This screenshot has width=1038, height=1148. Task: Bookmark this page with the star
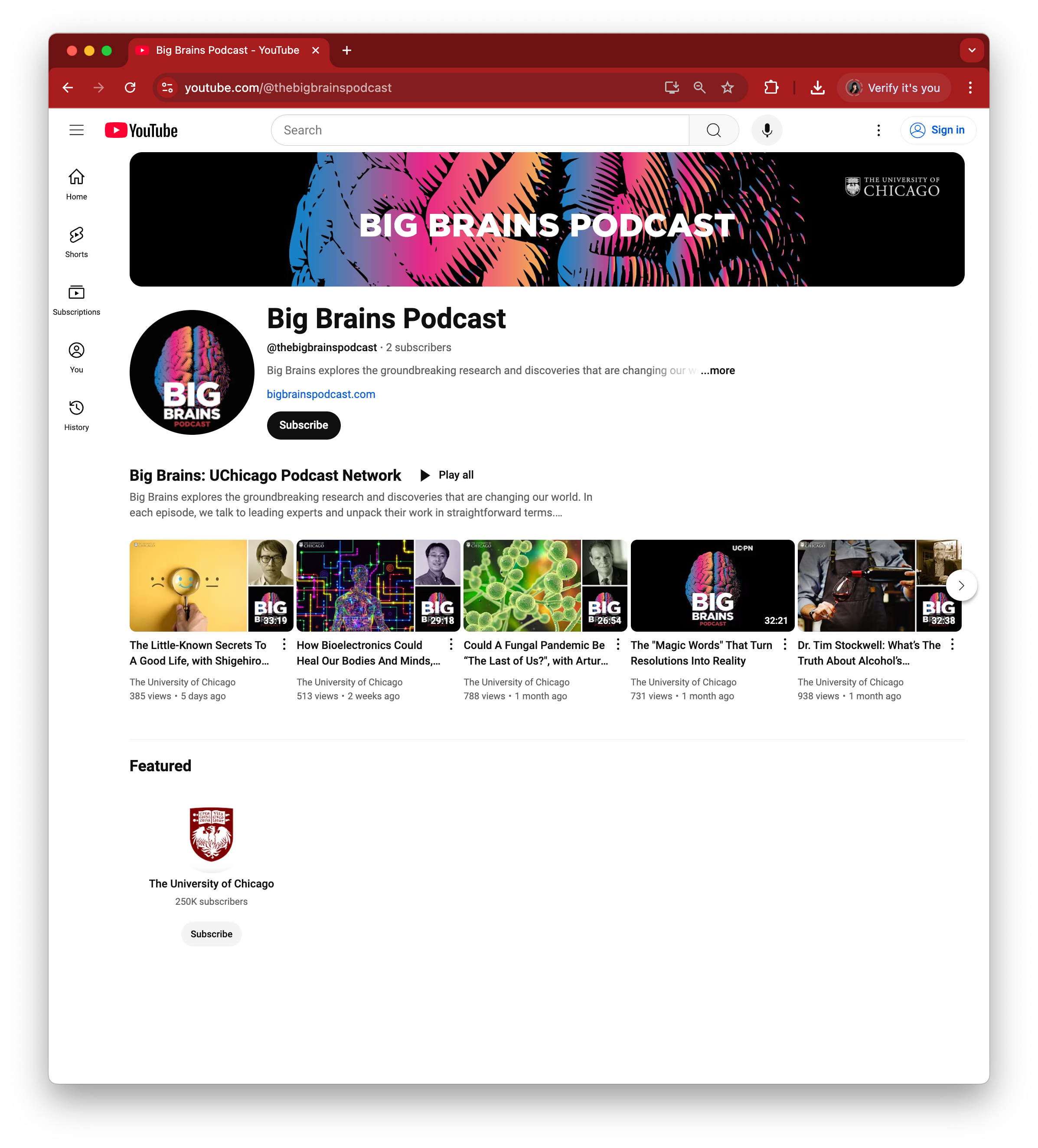pyautogui.click(x=728, y=88)
